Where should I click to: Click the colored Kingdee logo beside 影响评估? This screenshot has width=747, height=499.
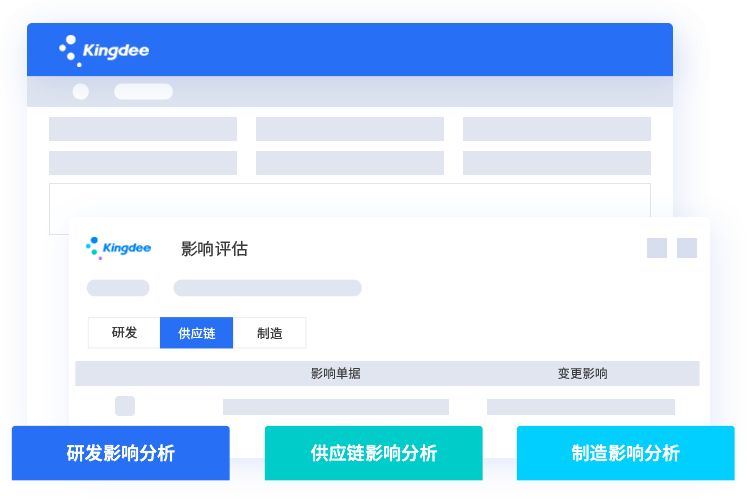118,247
